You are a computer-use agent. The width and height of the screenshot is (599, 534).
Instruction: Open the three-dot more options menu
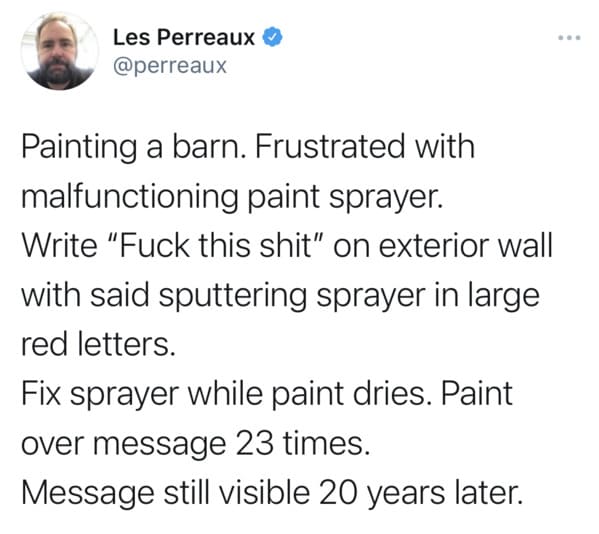coord(569,38)
